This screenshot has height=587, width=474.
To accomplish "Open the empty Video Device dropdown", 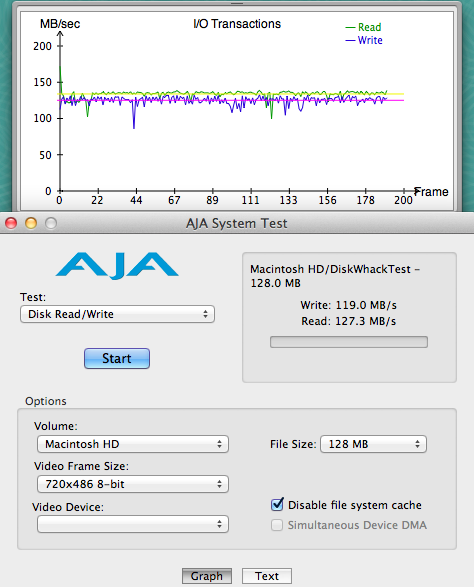I will click(x=133, y=524).
